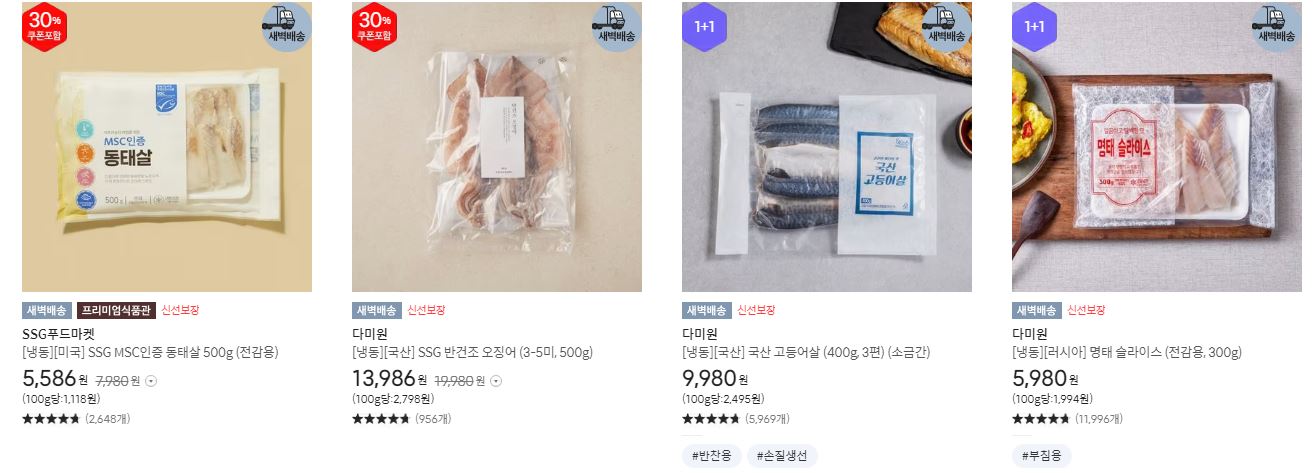Select the #부침용 hashtag tag
The height and width of the screenshot is (473, 1315).
(1042, 456)
